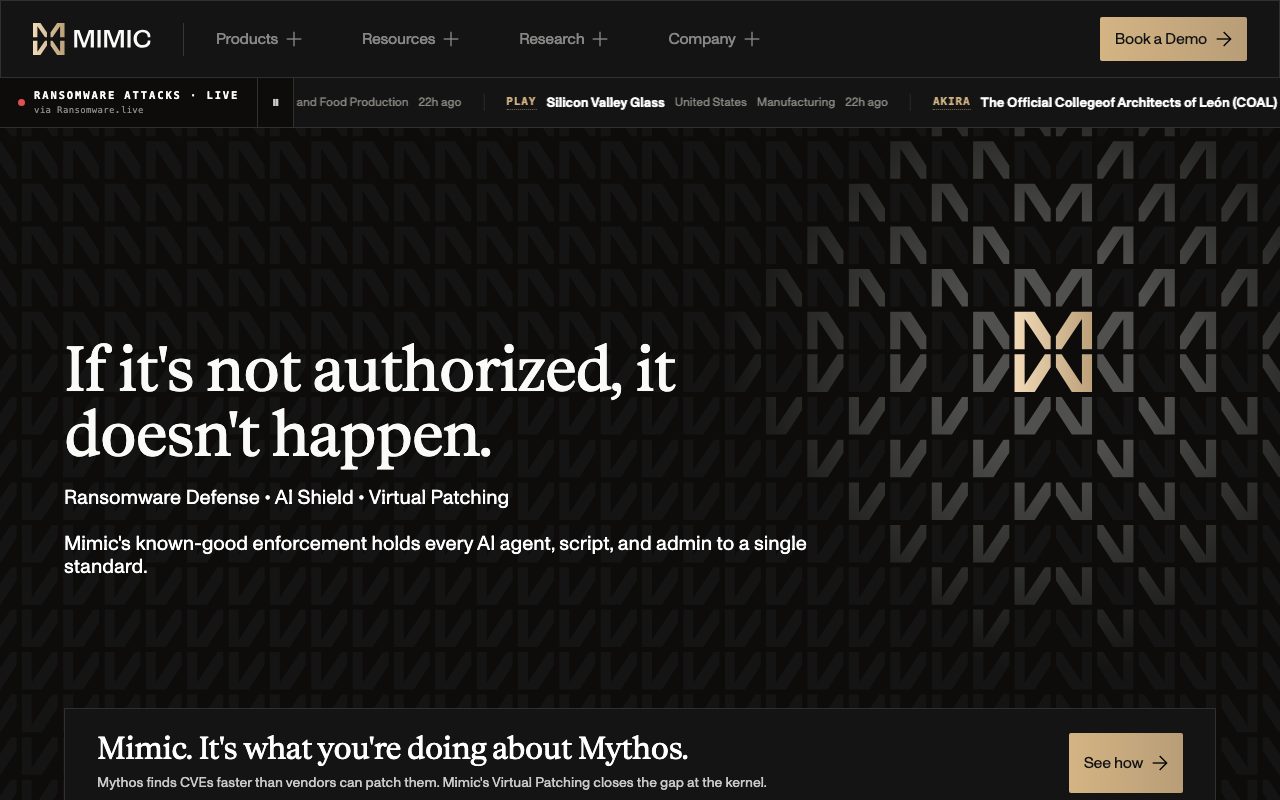The width and height of the screenshot is (1280, 800).
Task: Click the MIMIC logo in the header
Action: click(x=92, y=39)
